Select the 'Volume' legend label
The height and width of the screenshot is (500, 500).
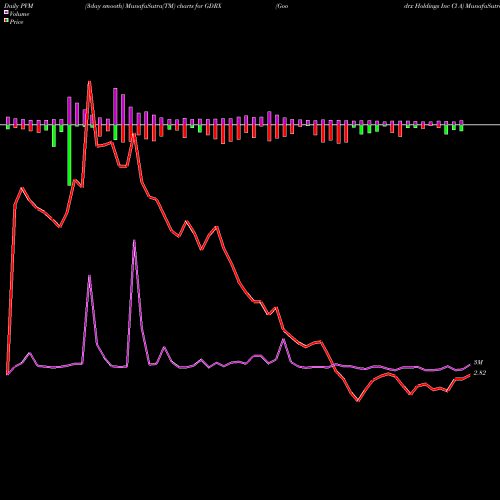click(19, 14)
